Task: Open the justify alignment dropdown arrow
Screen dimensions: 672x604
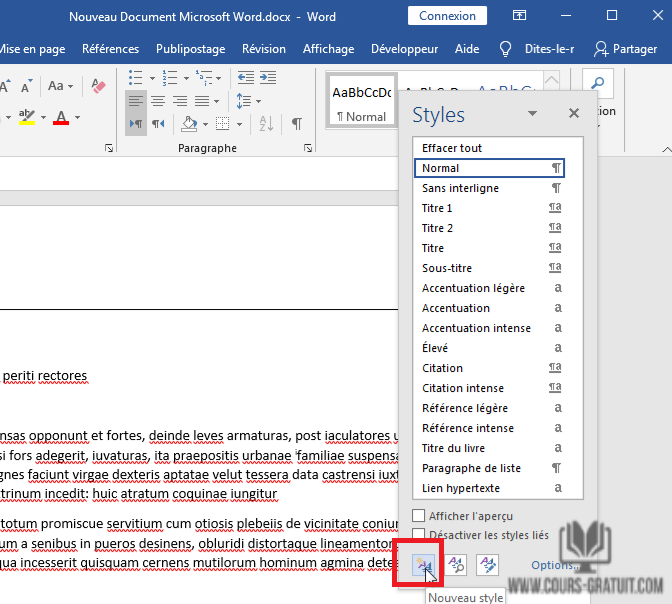Action: coord(216,101)
